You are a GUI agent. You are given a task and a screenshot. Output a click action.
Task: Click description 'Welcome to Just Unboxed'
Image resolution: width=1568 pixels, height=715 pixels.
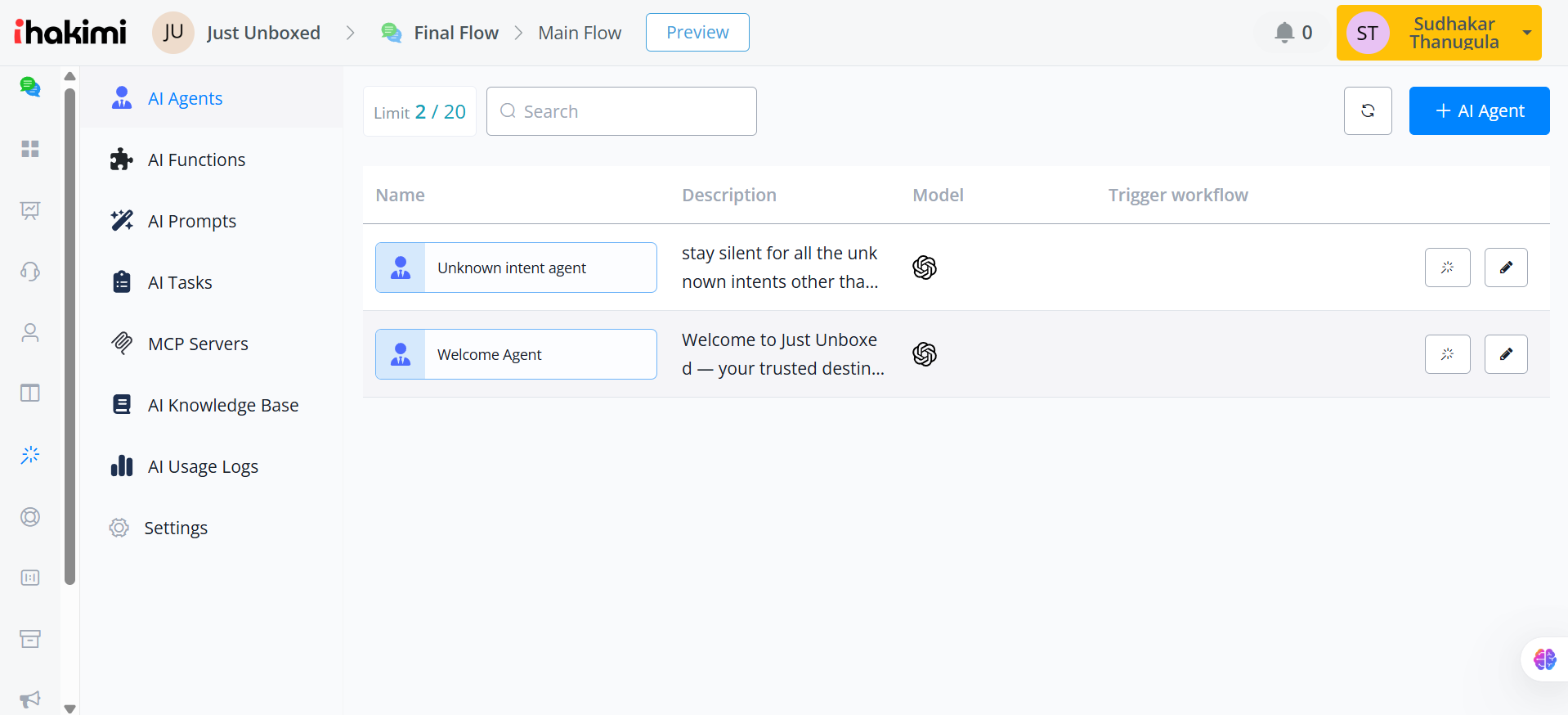click(x=783, y=354)
